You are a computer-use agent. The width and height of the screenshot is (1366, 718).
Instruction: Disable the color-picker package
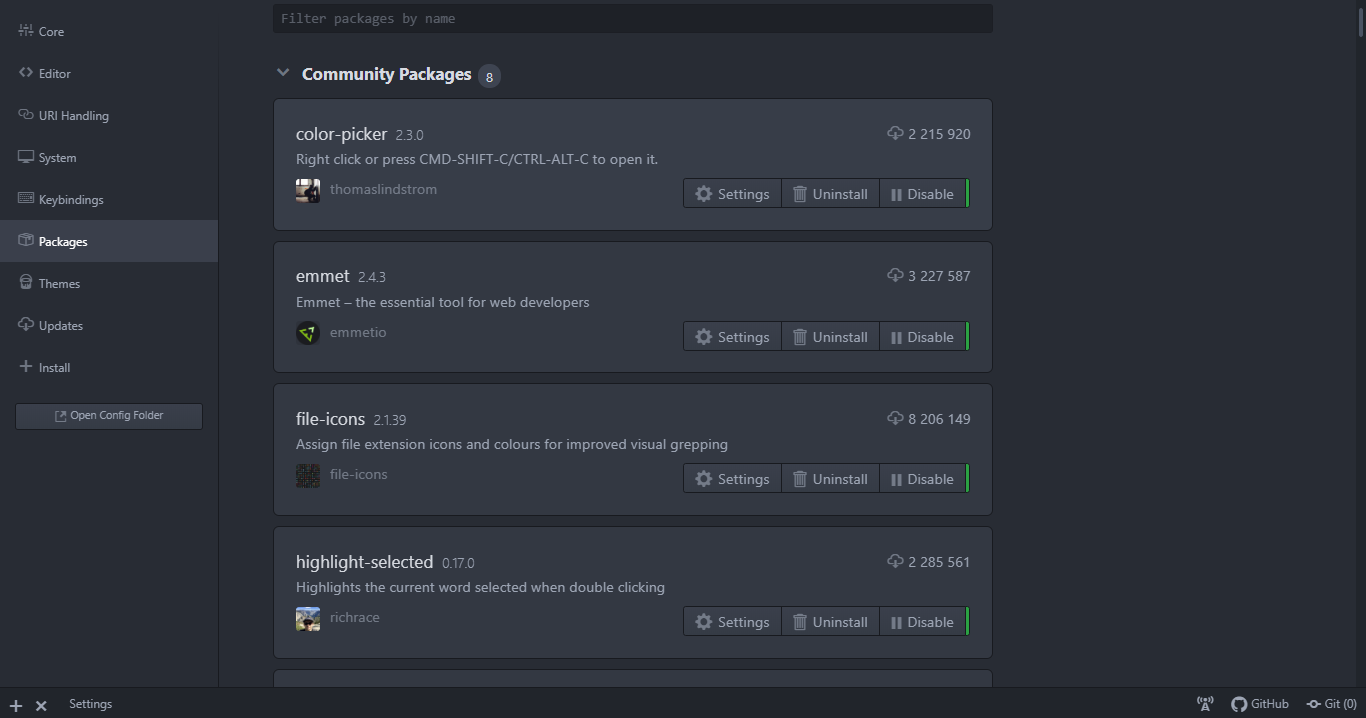(923, 194)
